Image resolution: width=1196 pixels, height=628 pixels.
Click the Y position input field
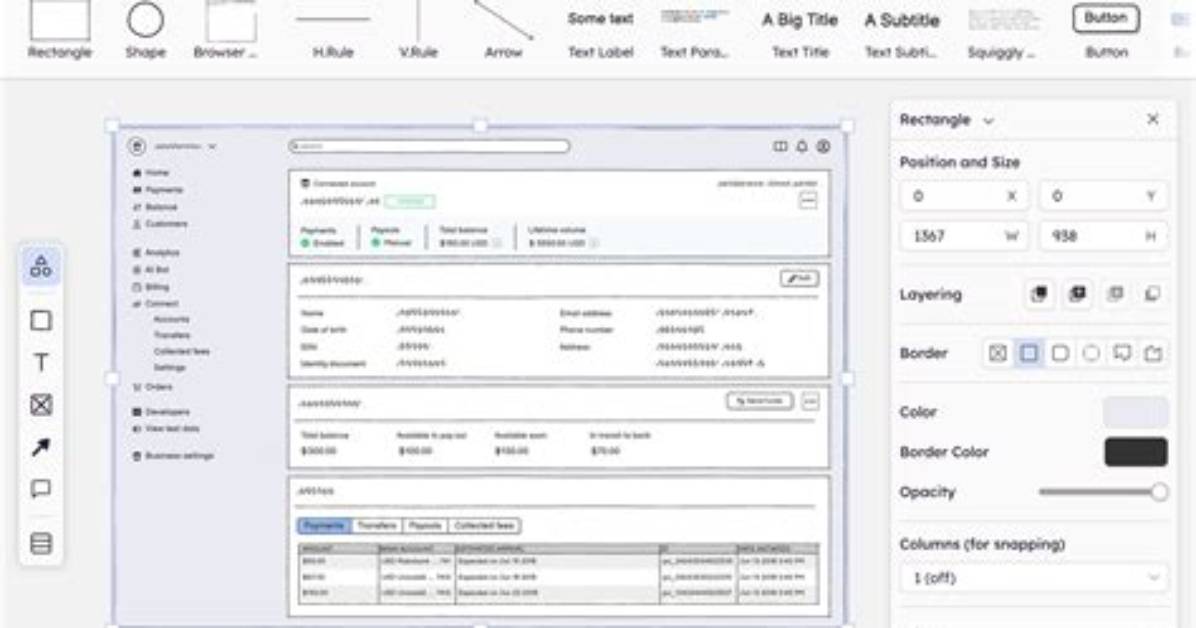(1103, 196)
